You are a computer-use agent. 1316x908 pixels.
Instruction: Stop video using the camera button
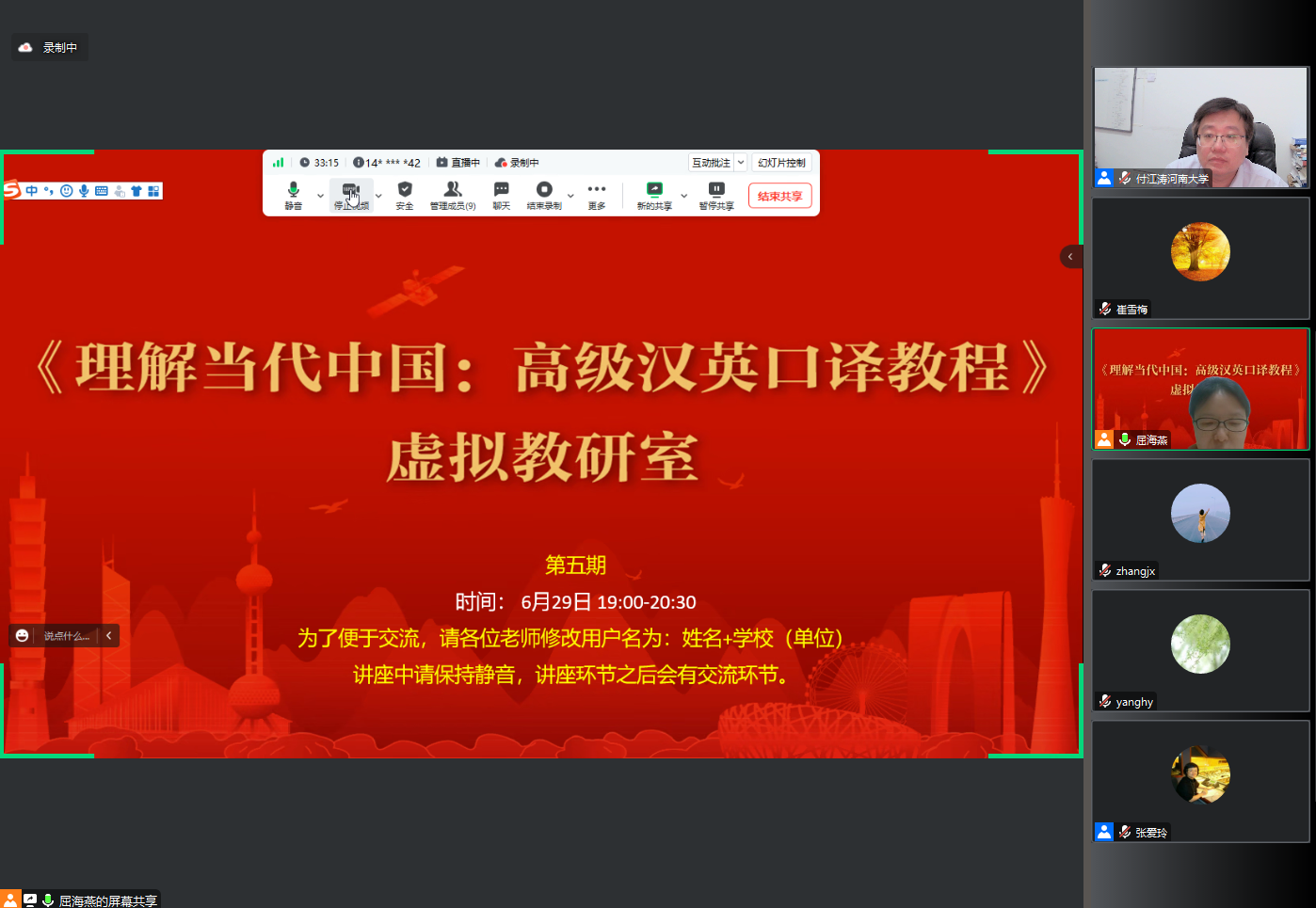350,195
